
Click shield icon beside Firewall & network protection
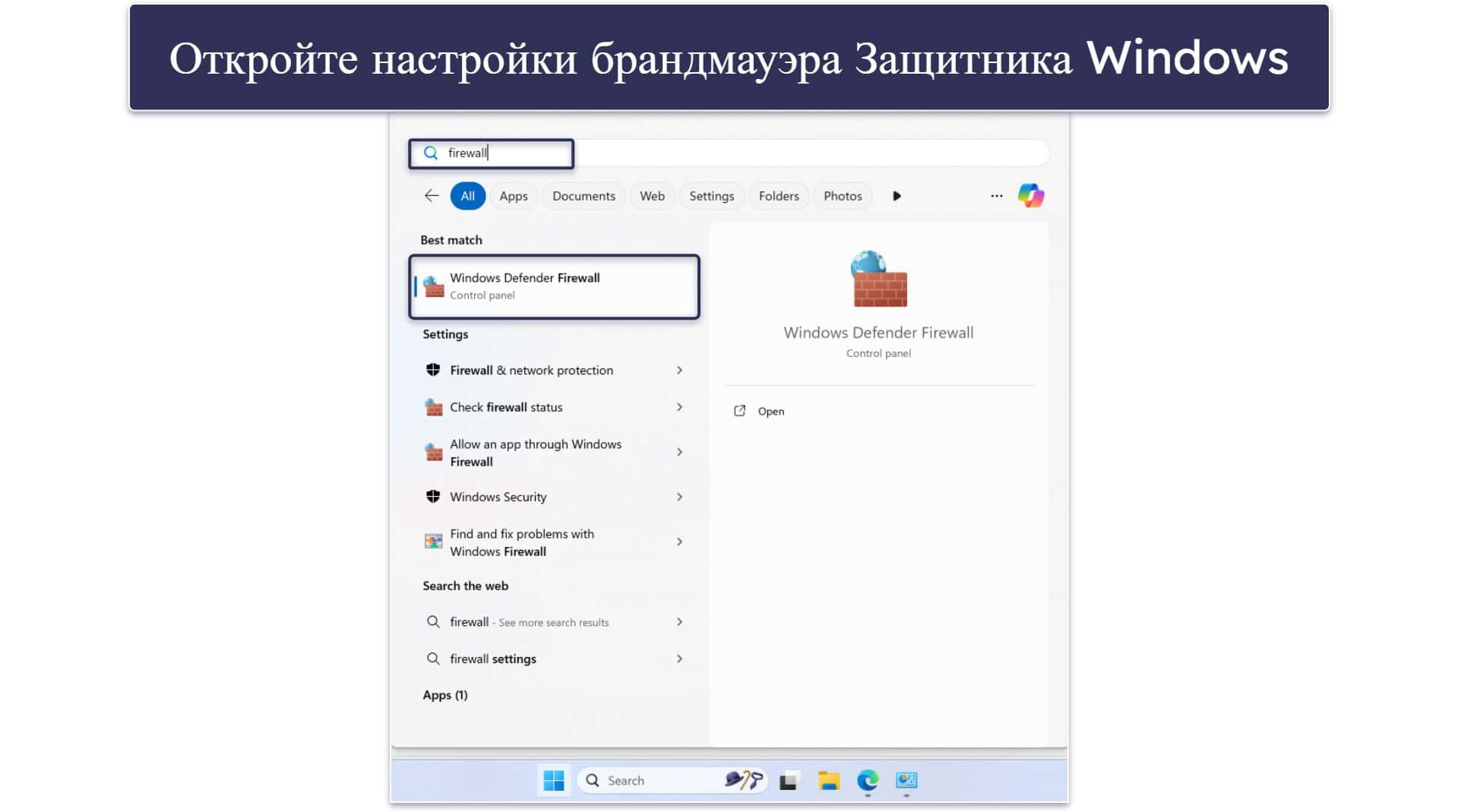pyautogui.click(x=433, y=370)
